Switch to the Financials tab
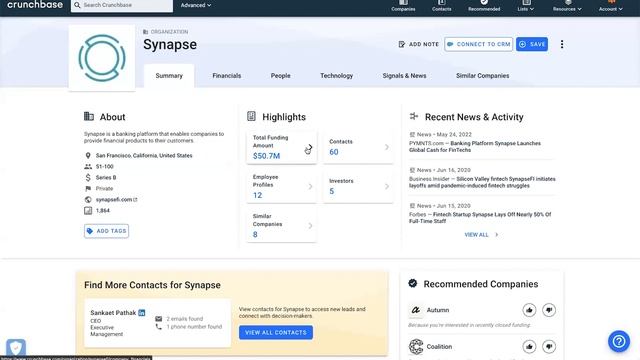The height and width of the screenshot is (360, 640). click(x=227, y=76)
